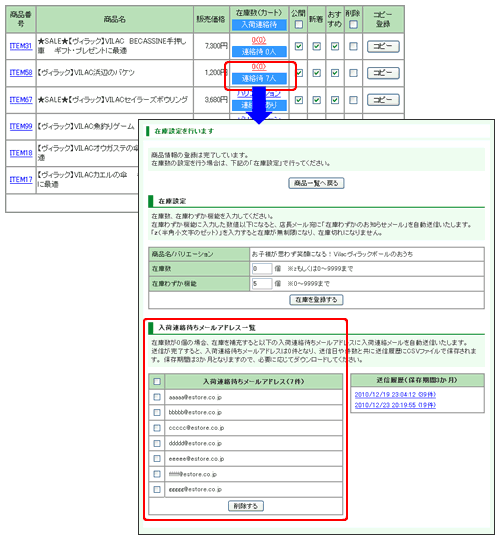The image size is (500, 540).
Task: Focus the 在庫数 input field
Action: click(x=262, y=269)
